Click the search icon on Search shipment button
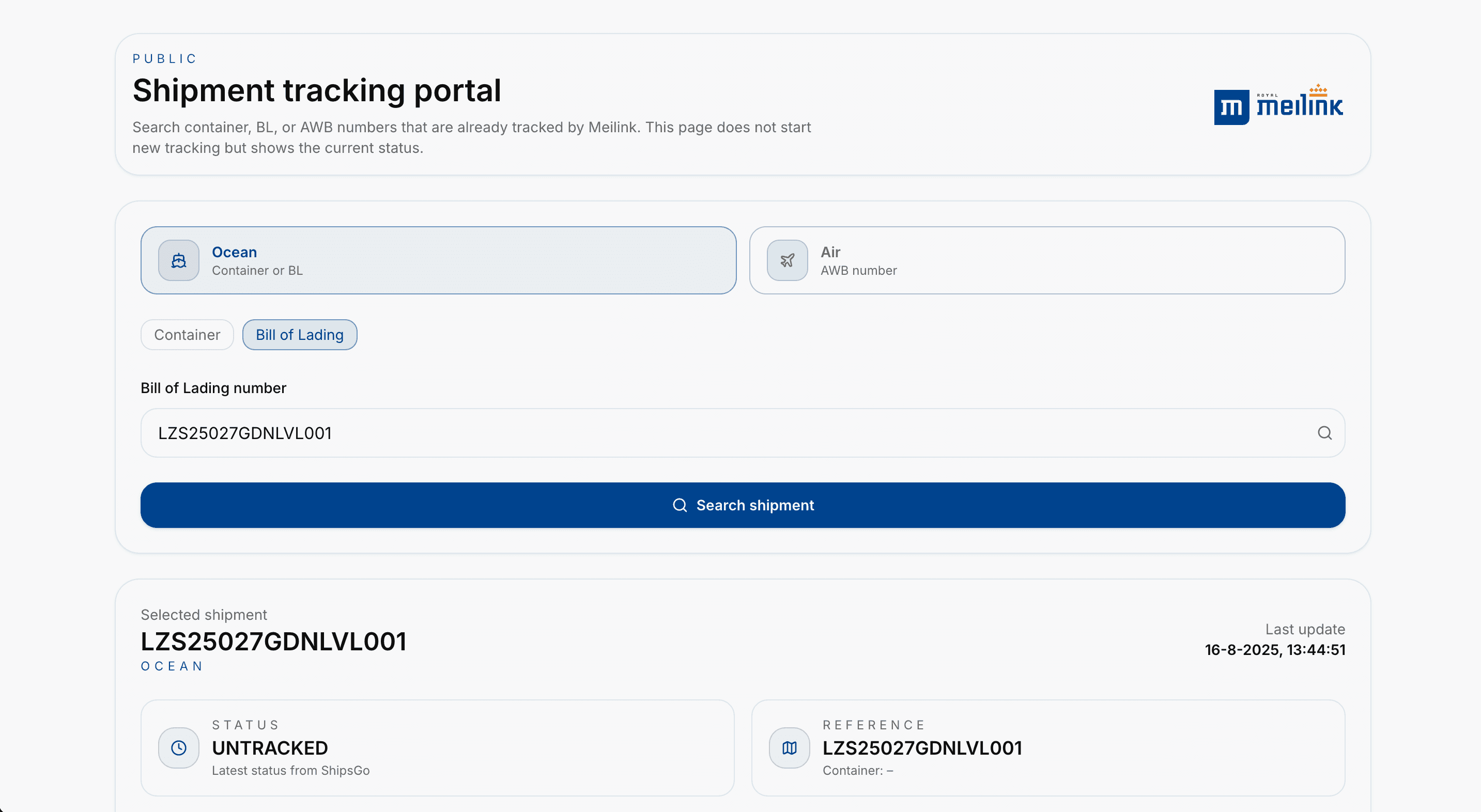The image size is (1481, 812). (x=680, y=505)
